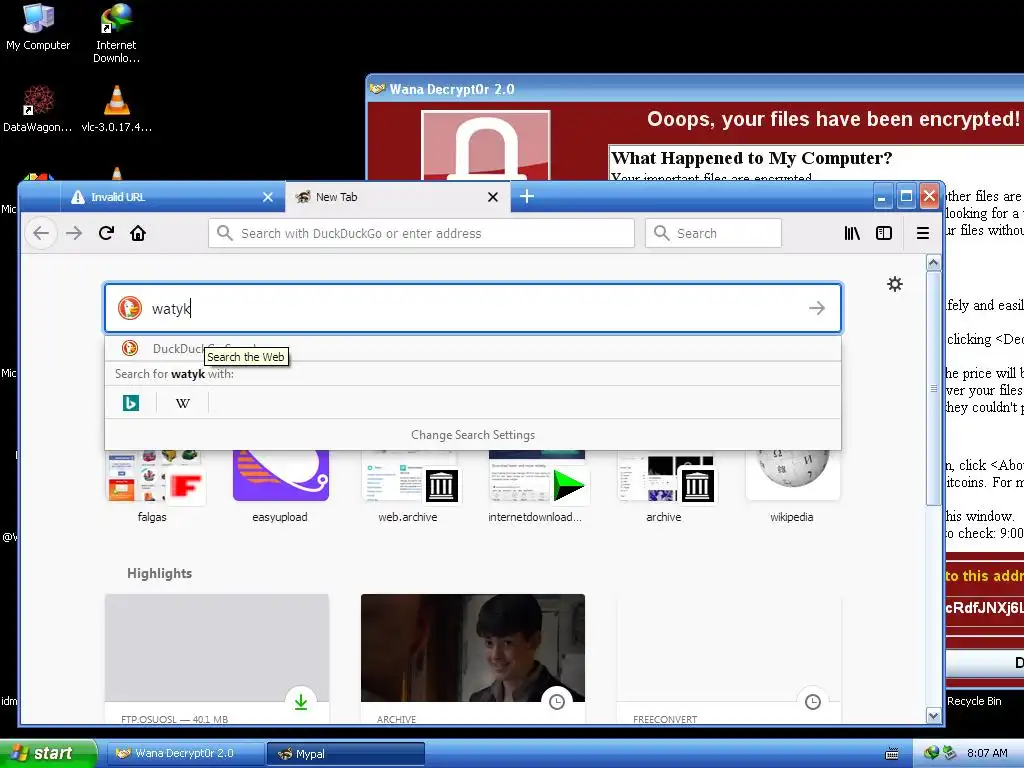
Task: Click 'What Happened to My Computer?' heading
Action: [751, 158]
